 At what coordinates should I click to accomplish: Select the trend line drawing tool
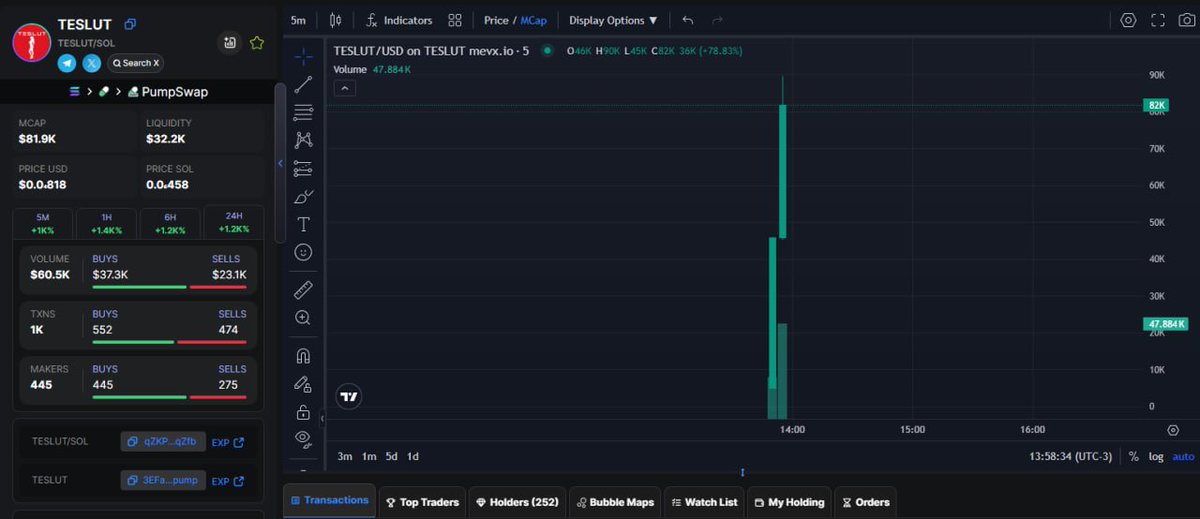click(x=304, y=84)
